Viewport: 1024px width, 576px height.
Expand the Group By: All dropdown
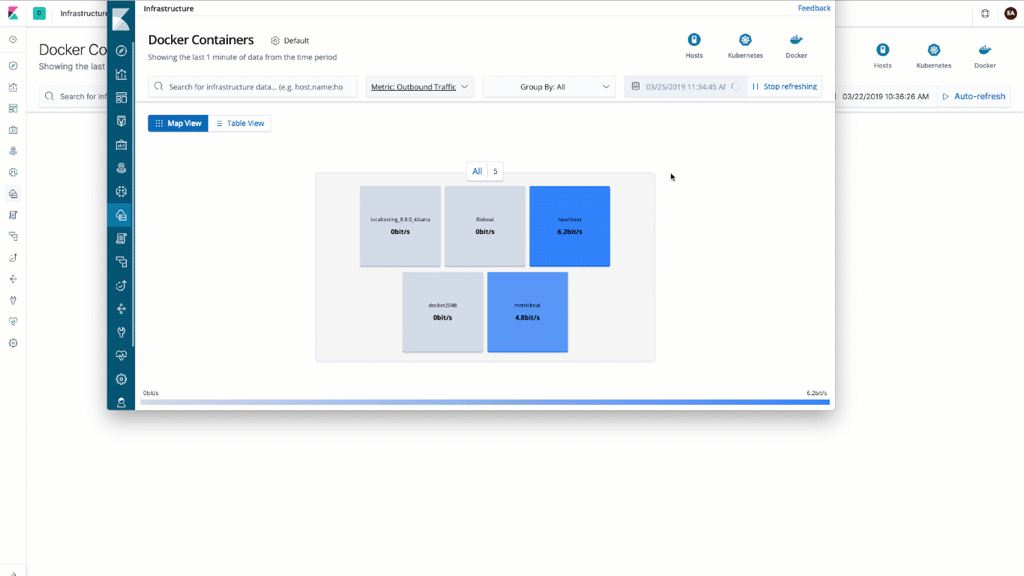[x=549, y=86]
